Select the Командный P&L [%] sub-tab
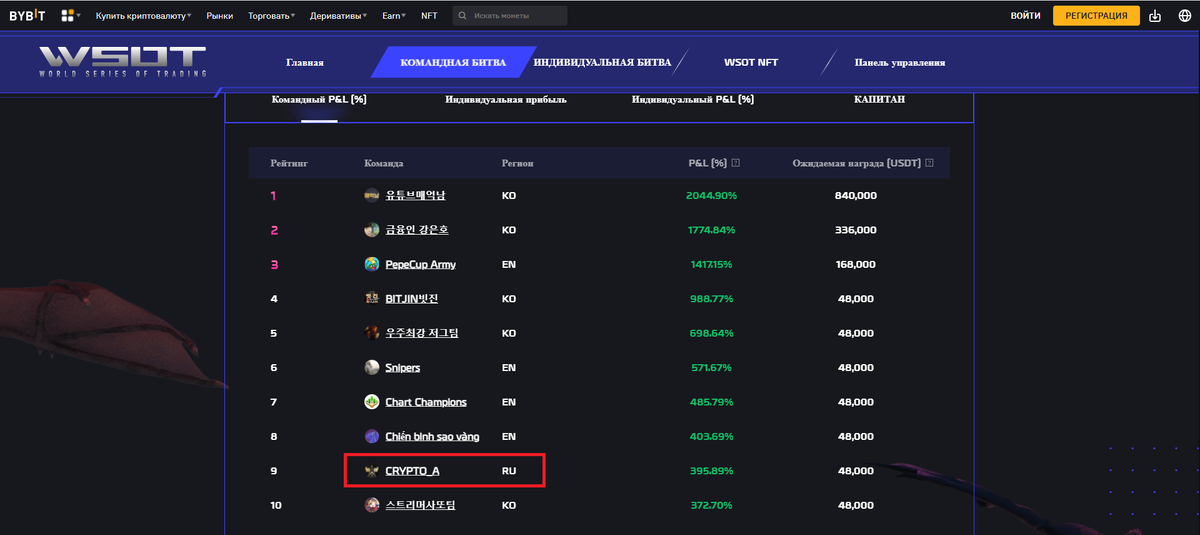Image resolution: width=1200 pixels, height=535 pixels. coord(319,99)
